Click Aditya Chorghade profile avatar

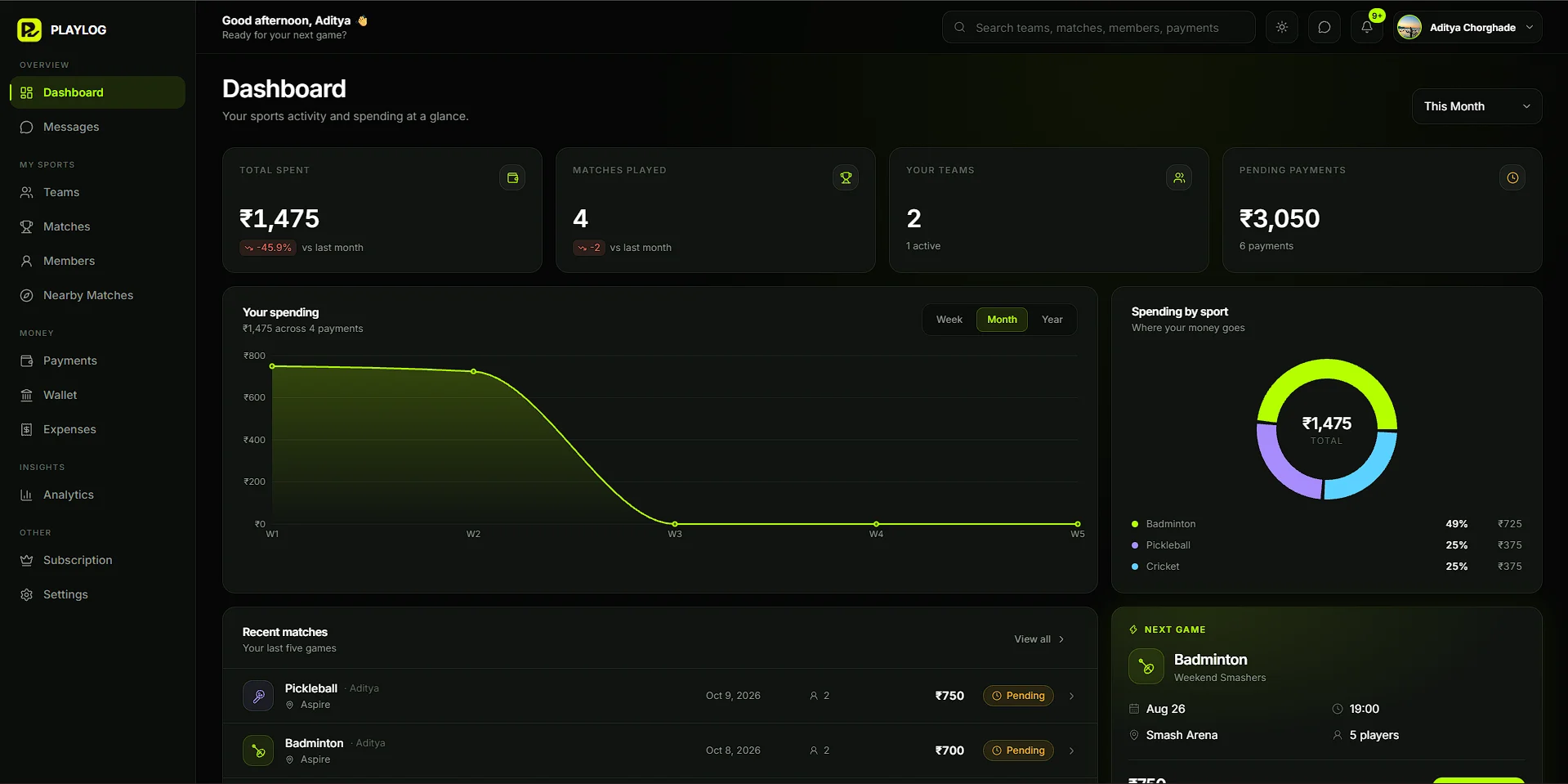click(x=1409, y=27)
